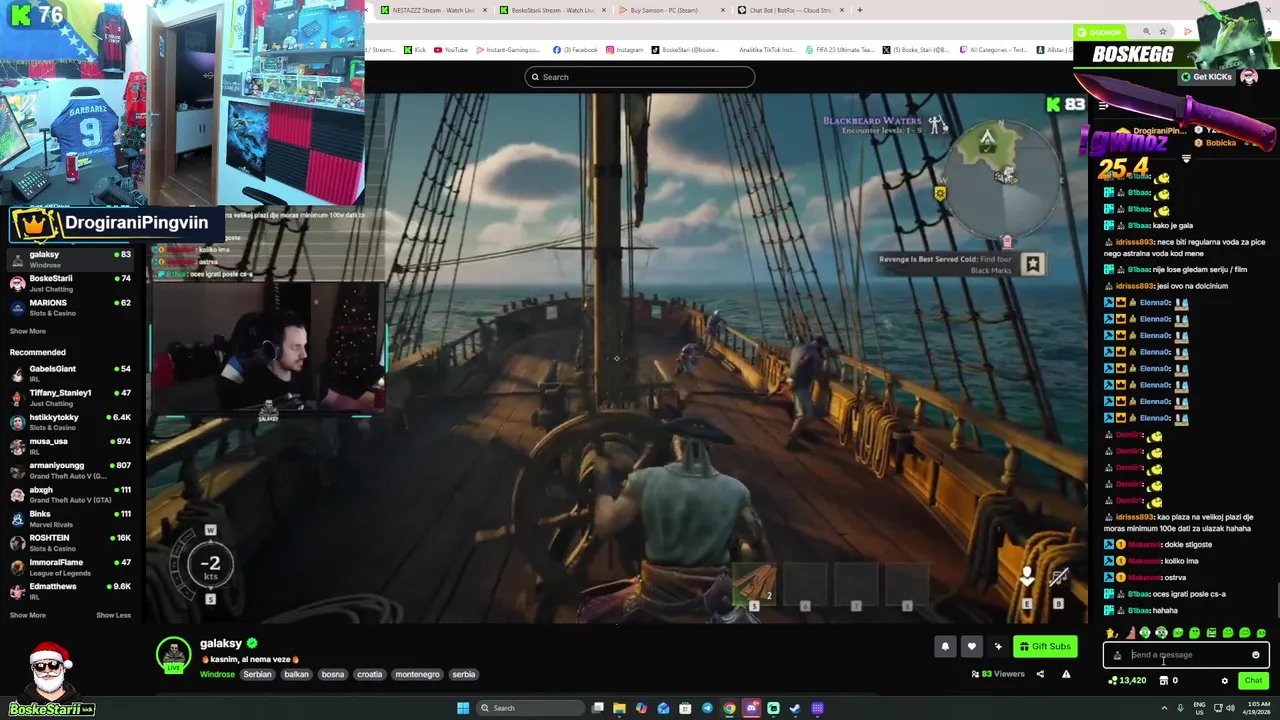The image size is (1280, 720).
Task: Click the heart follow icon
Action: (971, 646)
